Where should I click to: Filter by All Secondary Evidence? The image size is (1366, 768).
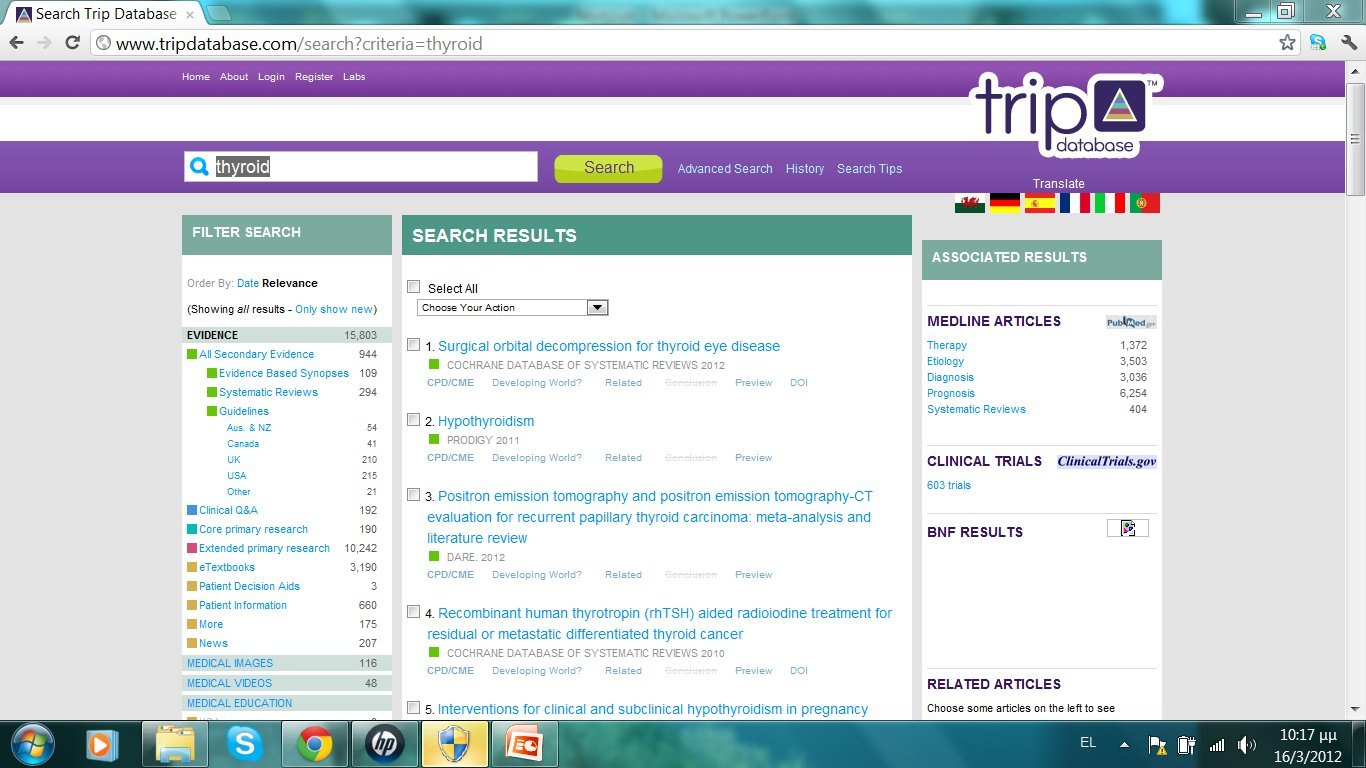point(256,354)
